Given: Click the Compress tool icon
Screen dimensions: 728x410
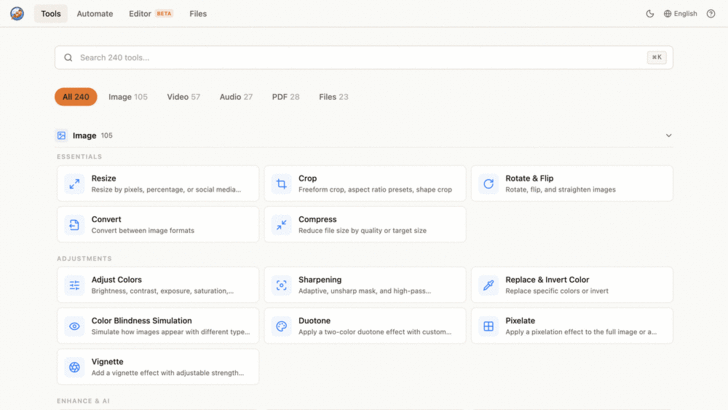Looking at the screenshot, I should [x=281, y=225].
